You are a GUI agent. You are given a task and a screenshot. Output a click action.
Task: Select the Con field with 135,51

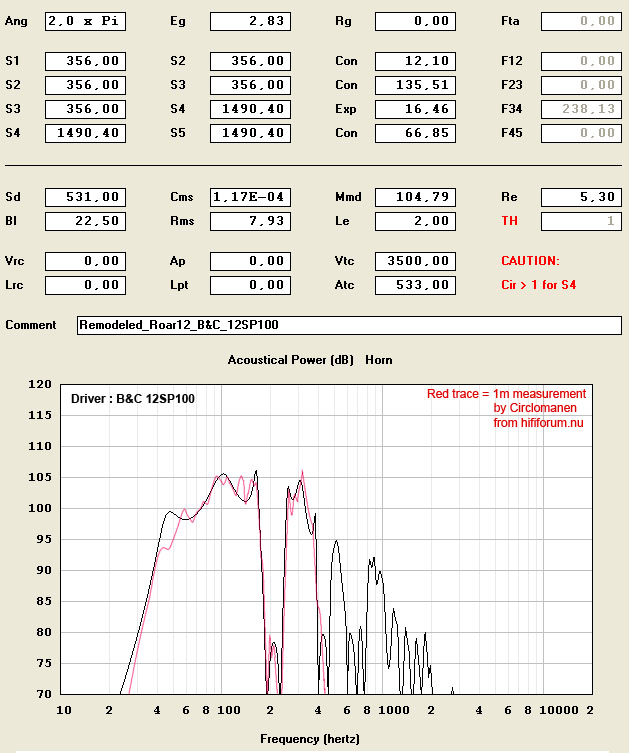pos(415,85)
